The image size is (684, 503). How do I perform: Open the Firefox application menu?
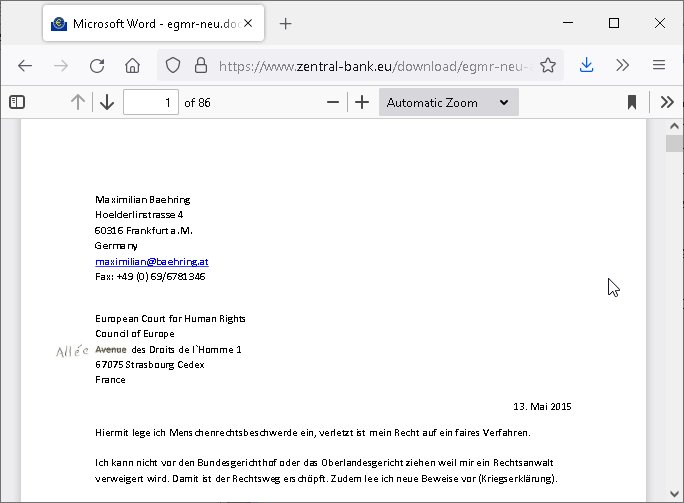[x=659, y=65]
